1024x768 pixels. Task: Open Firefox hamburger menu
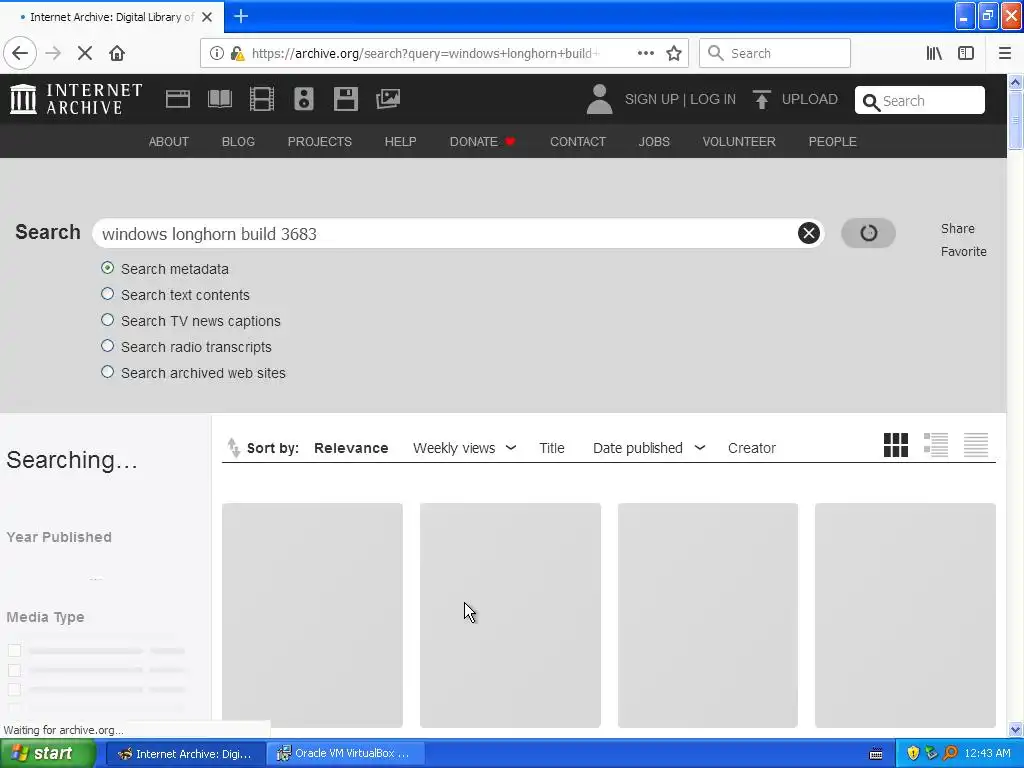[1004, 53]
